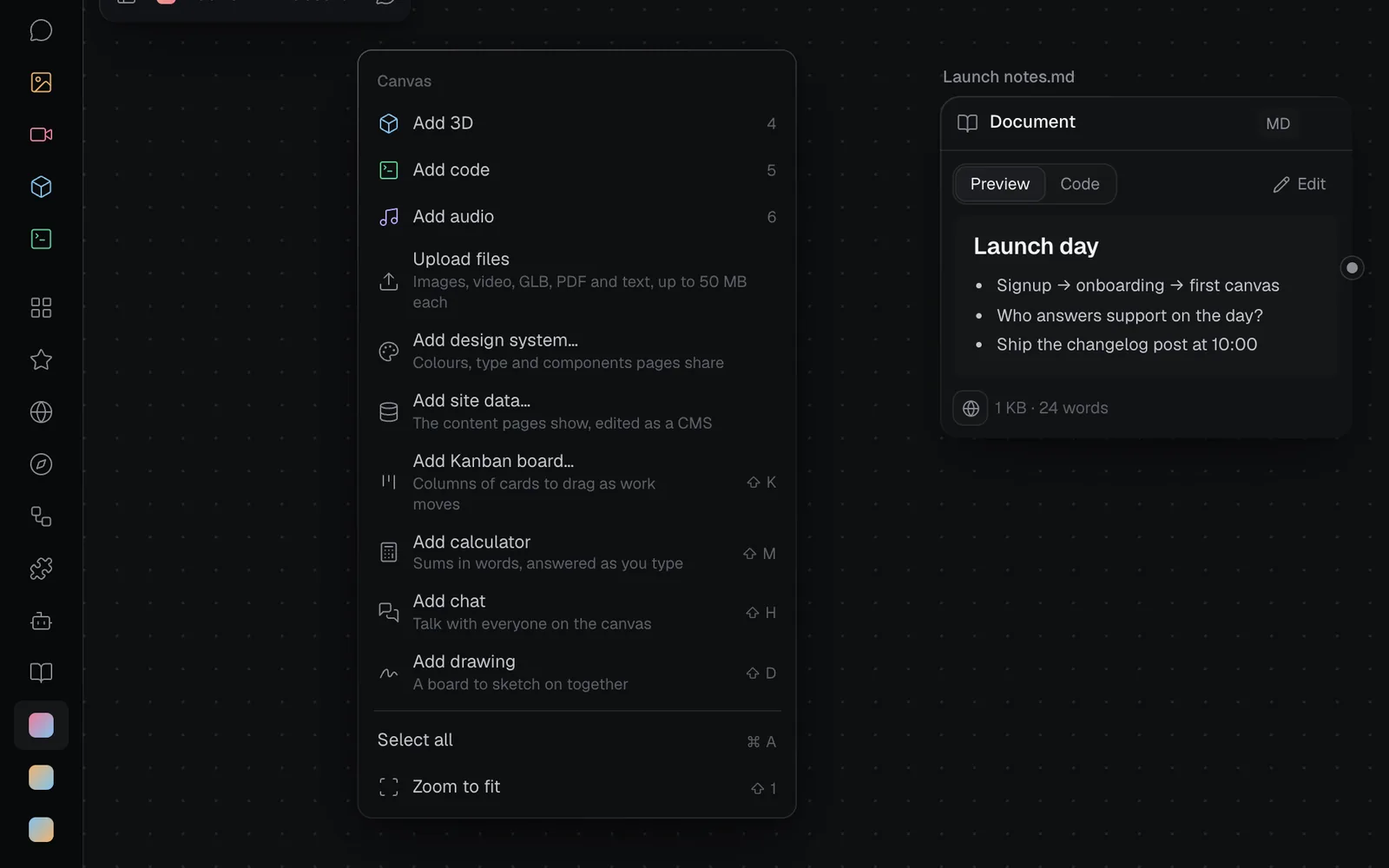Choose Add drawing menu entry
1389x868 pixels.
pyautogui.click(x=576, y=673)
